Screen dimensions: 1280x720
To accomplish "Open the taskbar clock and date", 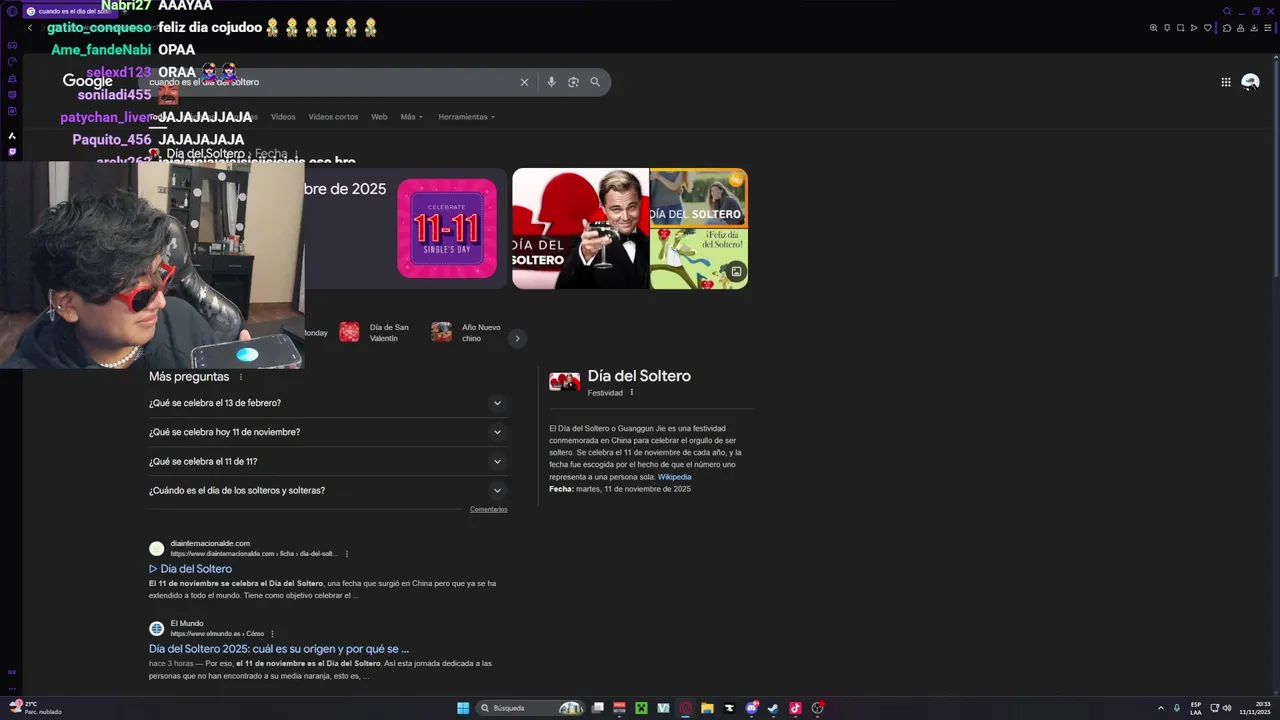I will point(1255,708).
